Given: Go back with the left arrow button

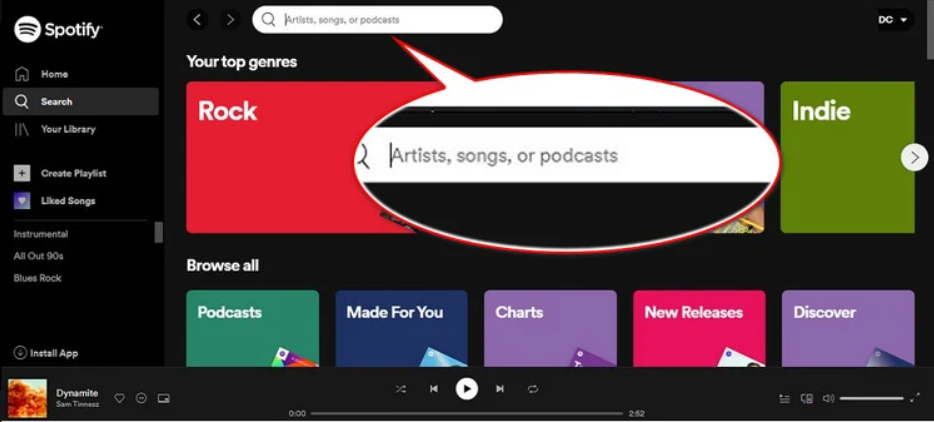Looking at the screenshot, I should click(x=198, y=20).
